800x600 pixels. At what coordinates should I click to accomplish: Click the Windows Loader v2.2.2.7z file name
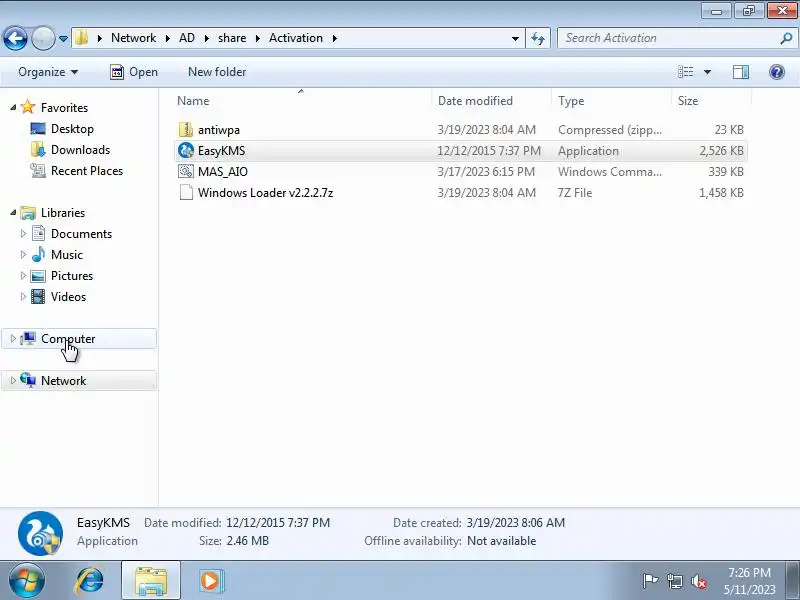tap(265, 192)
